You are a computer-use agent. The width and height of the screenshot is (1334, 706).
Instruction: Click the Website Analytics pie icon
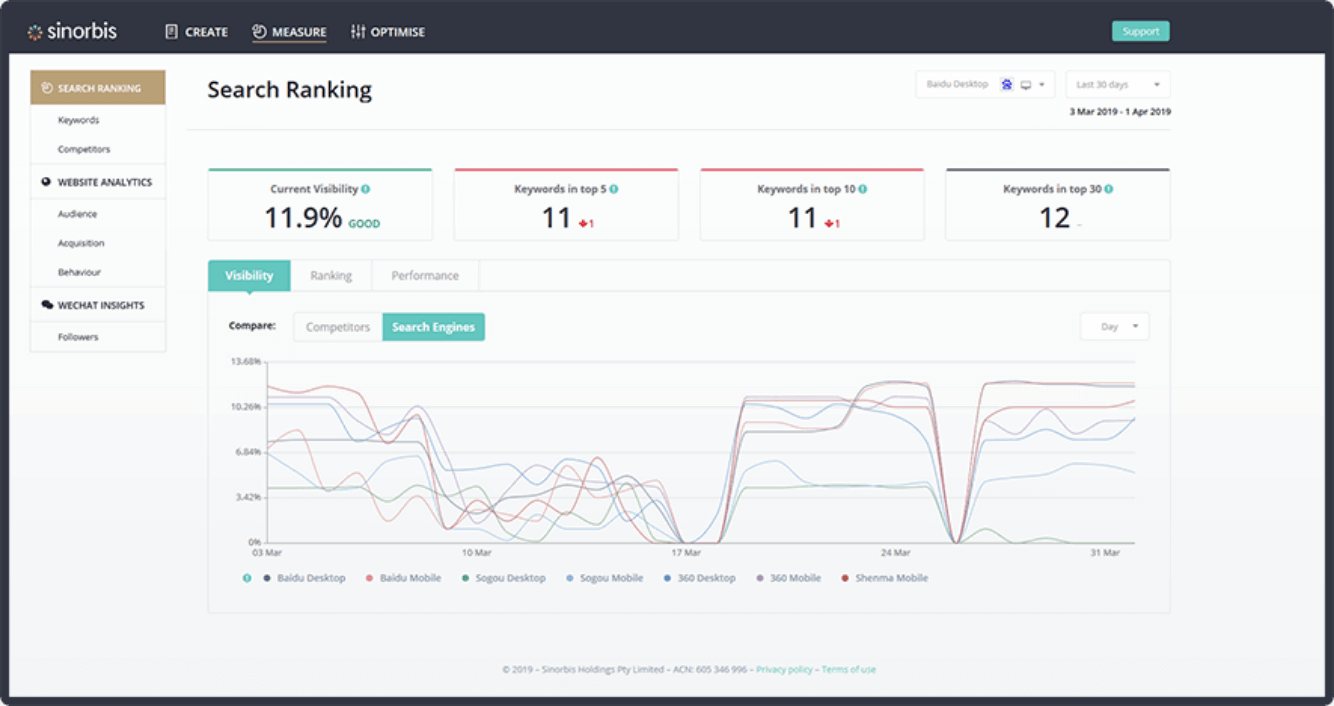click(x=46, y=182)
